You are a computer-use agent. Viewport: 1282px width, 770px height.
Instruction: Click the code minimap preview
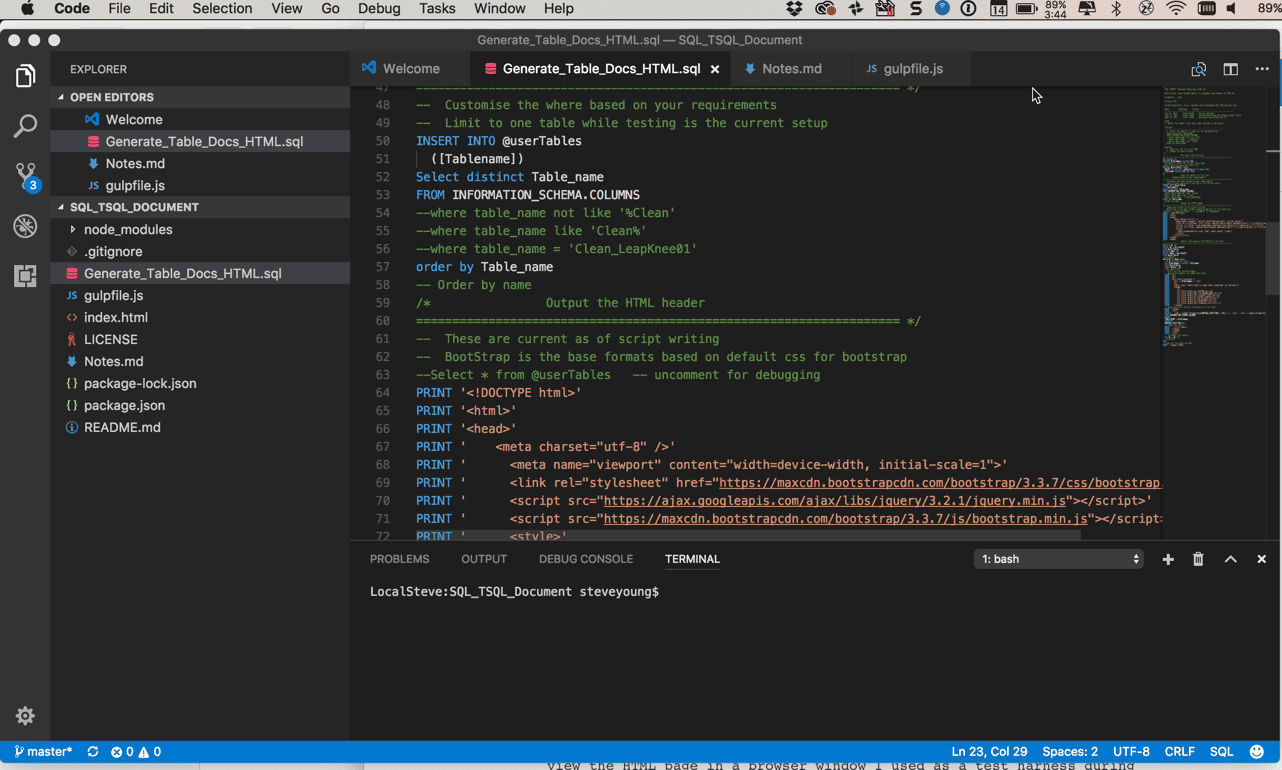pyautogui.click(x=1213, y=215)
